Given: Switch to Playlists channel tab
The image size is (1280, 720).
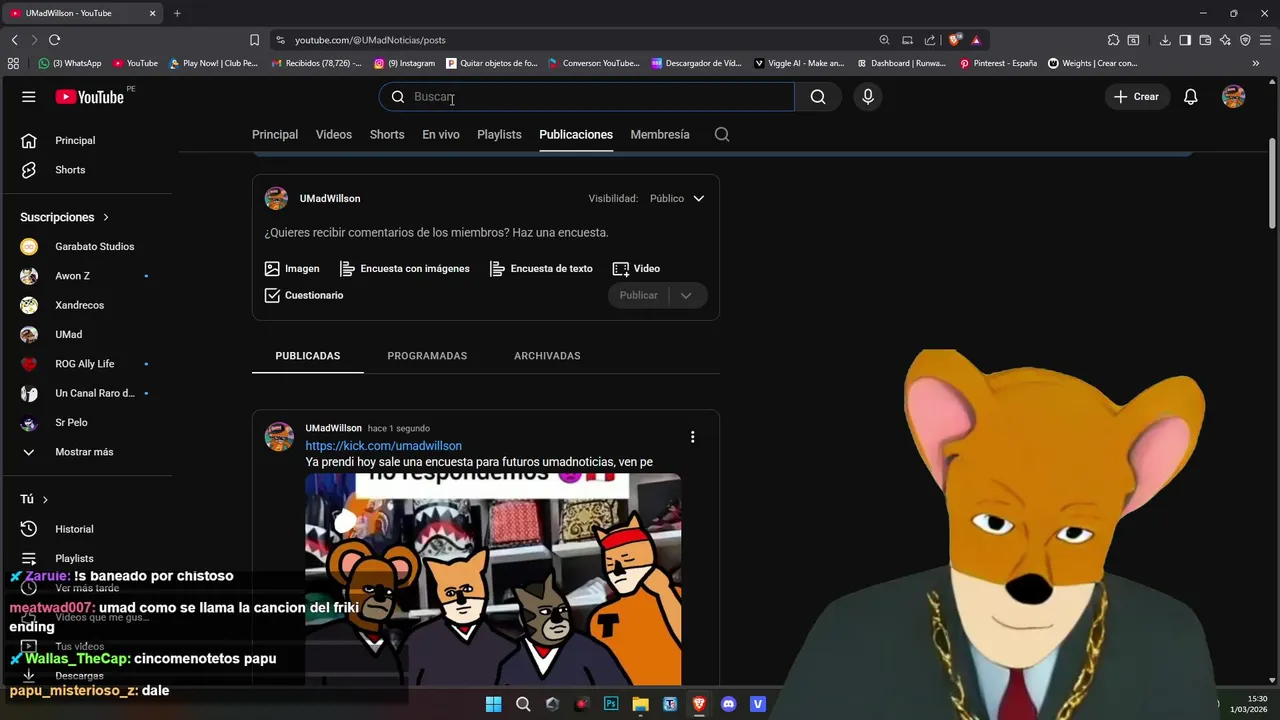Looking at the screenshot, I should [x=499, y=134].
